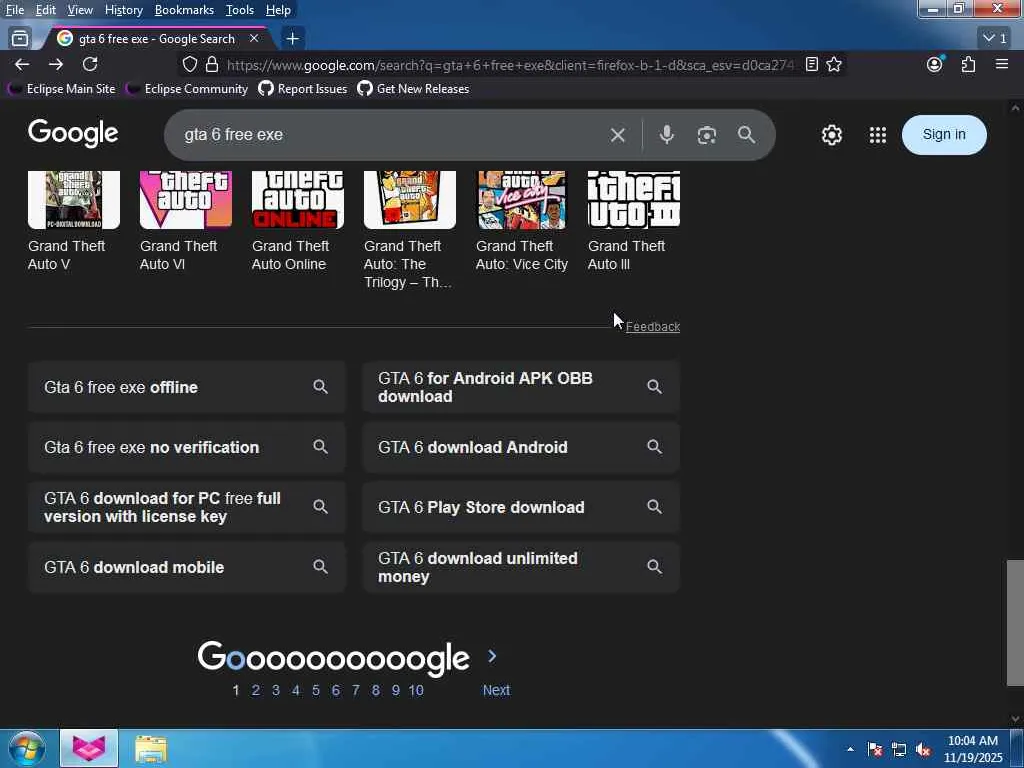This screenshot has width=1024, height=768.
Task: Click the Feedback link
Action: pos(652,327)
